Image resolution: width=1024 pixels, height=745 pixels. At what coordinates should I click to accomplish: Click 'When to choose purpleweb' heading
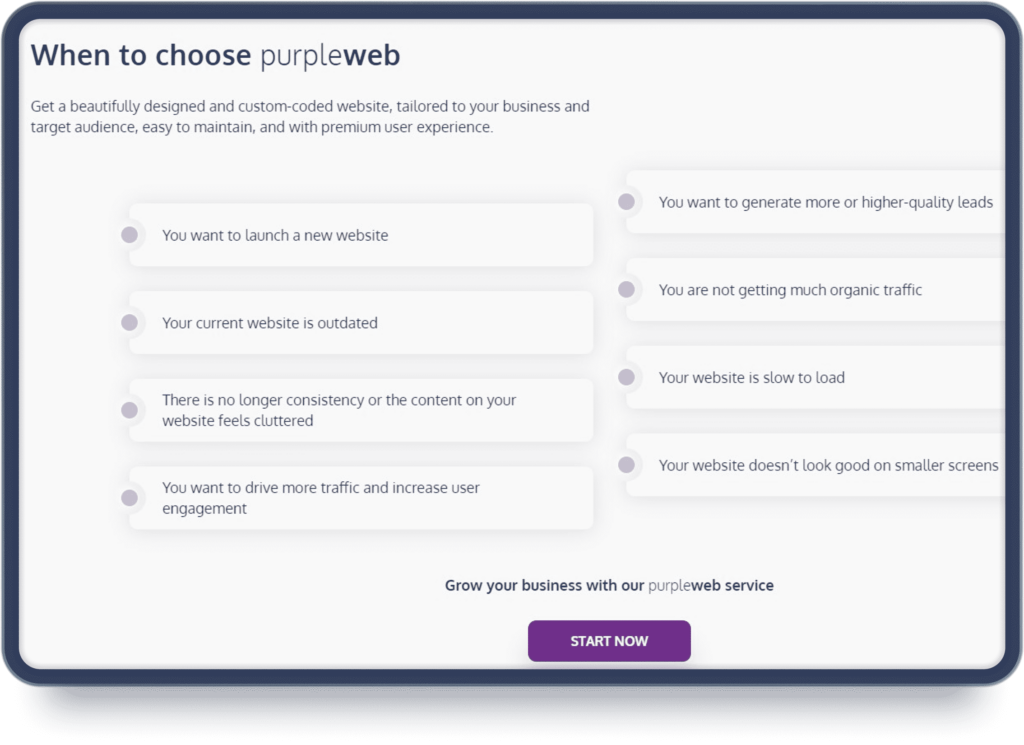216,55
